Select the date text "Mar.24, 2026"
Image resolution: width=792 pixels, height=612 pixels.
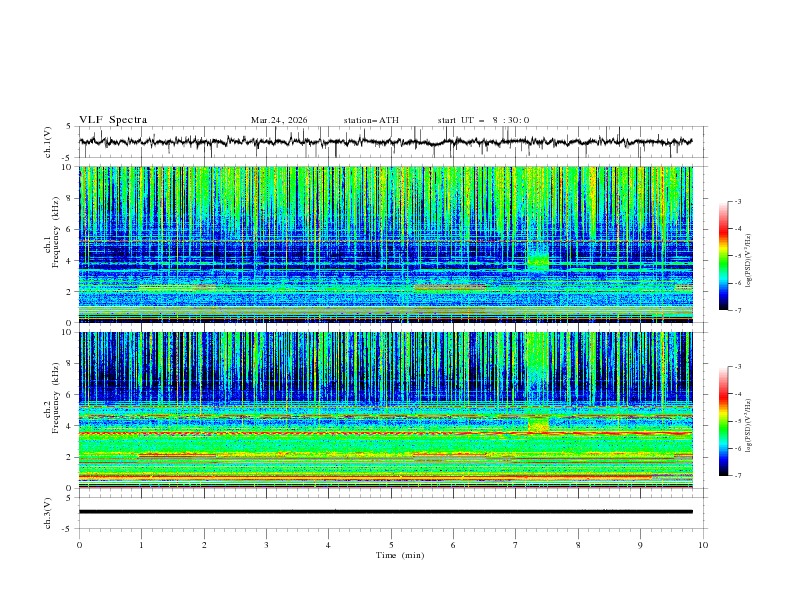[279, 120]
